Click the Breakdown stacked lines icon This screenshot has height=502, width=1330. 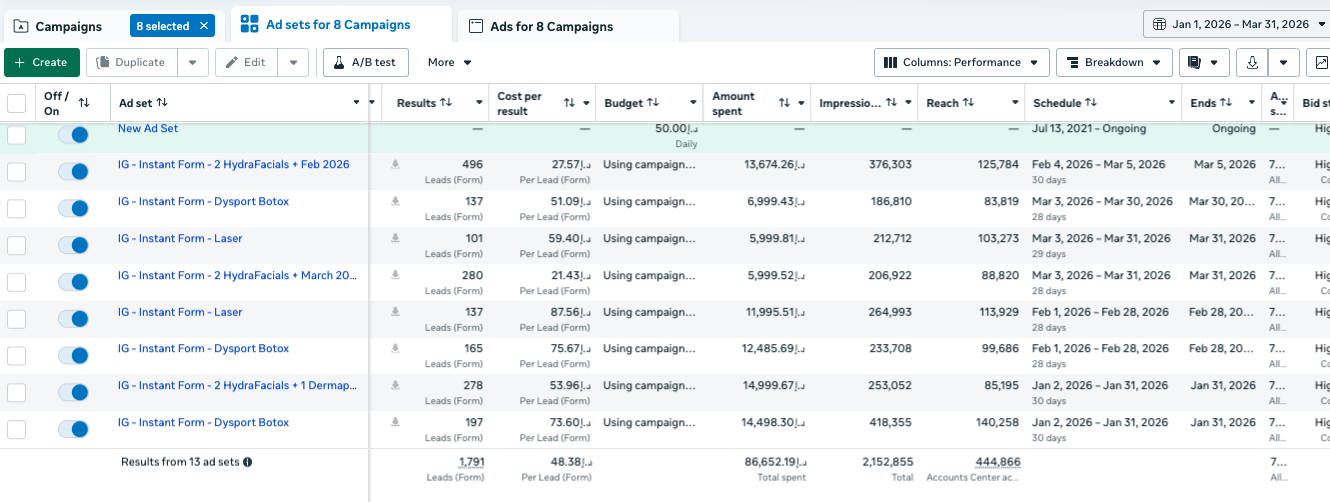(1072, 62)
